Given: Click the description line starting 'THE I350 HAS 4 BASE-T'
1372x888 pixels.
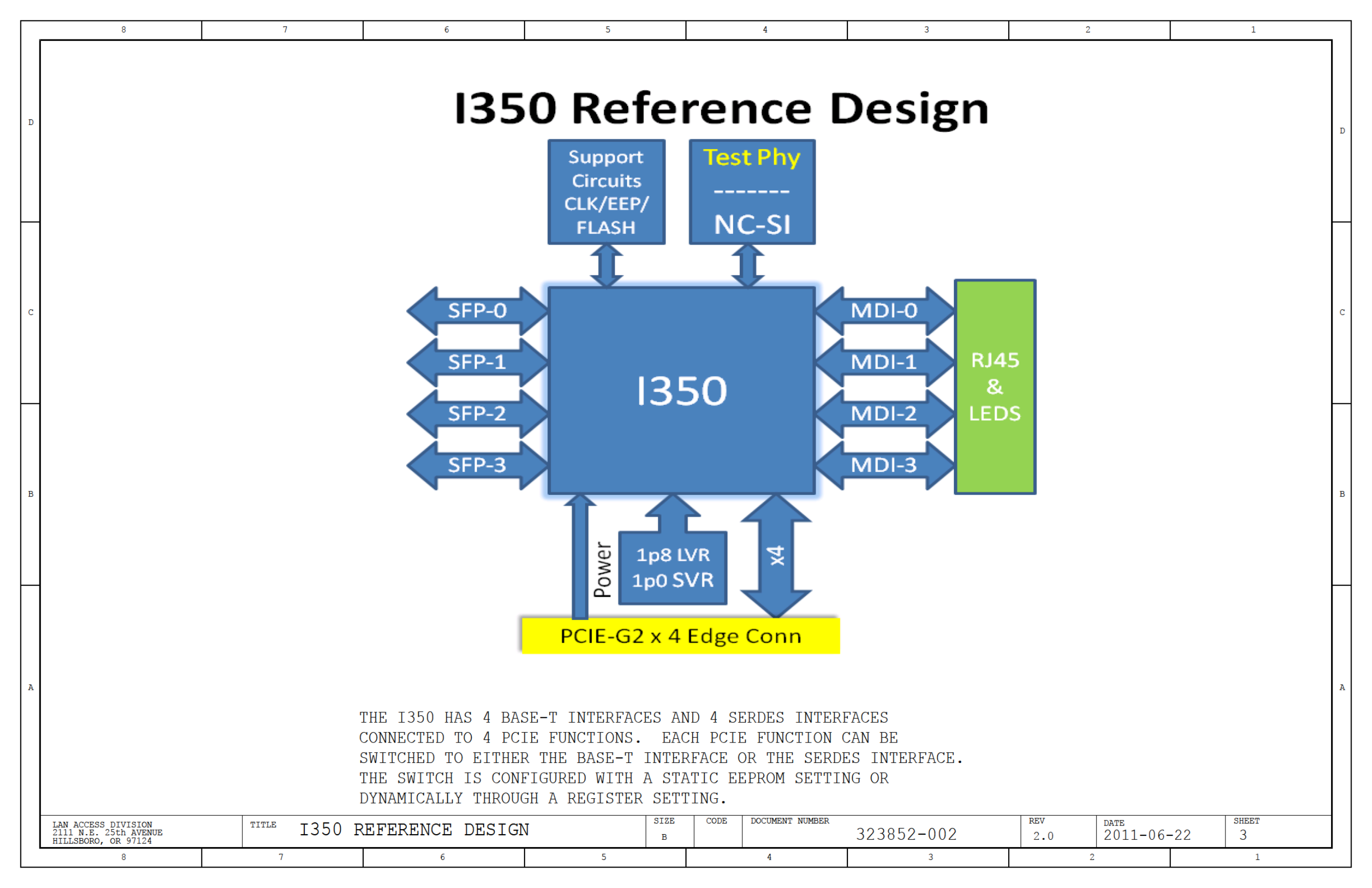Looking at the screenshot, I should (623, 718).
